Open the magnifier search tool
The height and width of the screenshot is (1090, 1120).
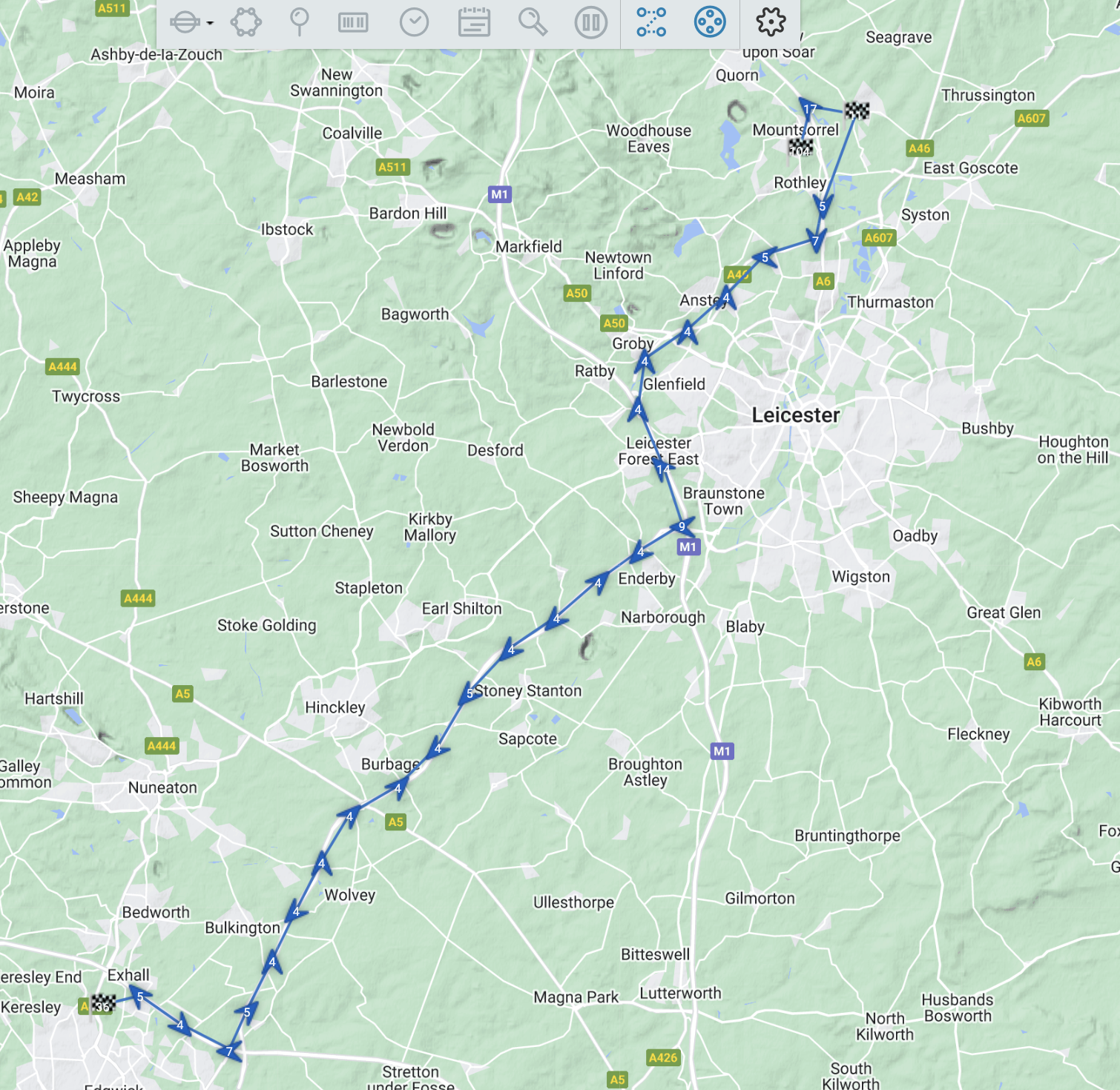click(x=533, y=22)
